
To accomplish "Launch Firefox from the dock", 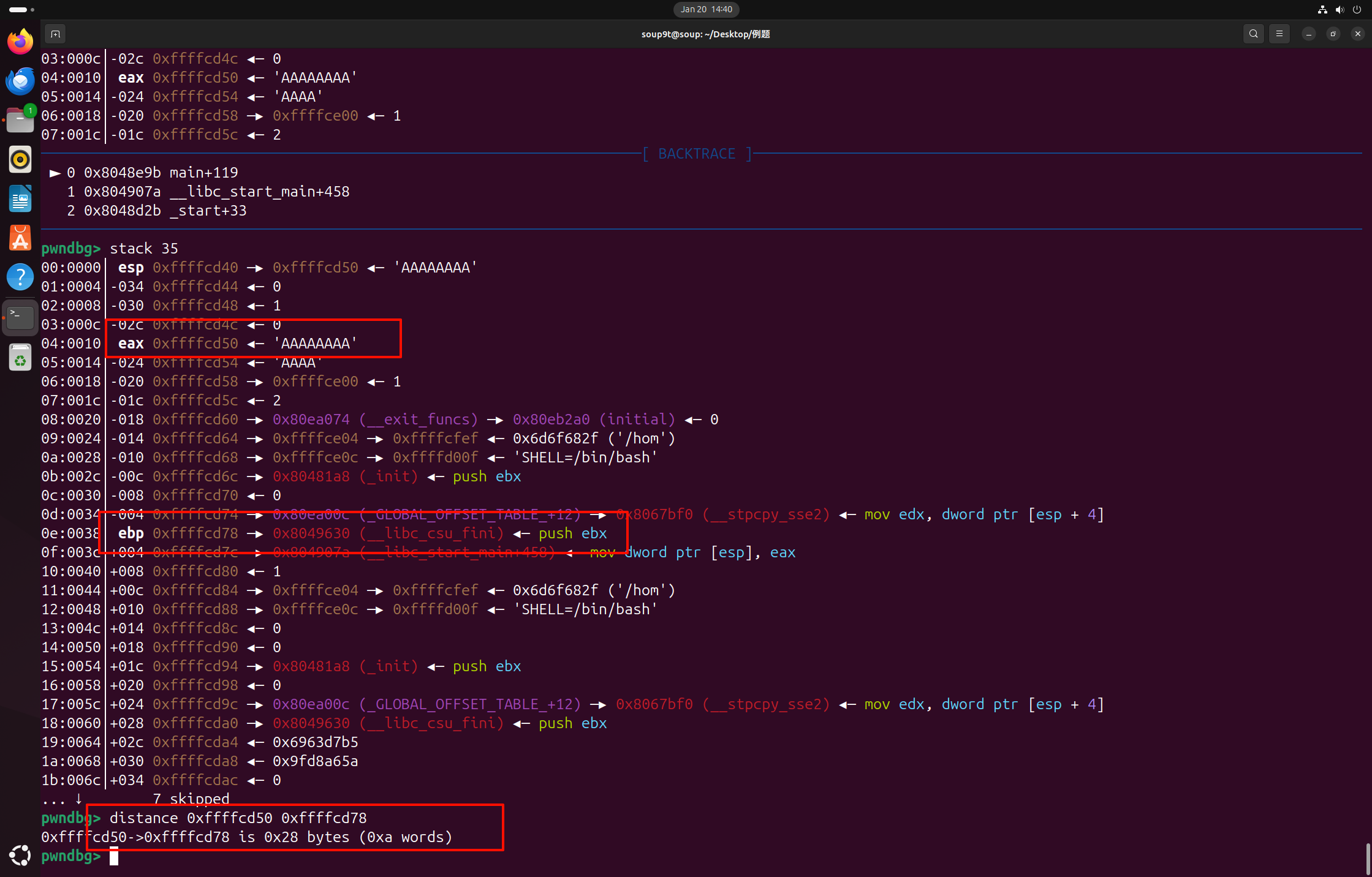I will [x=20, y=42].
